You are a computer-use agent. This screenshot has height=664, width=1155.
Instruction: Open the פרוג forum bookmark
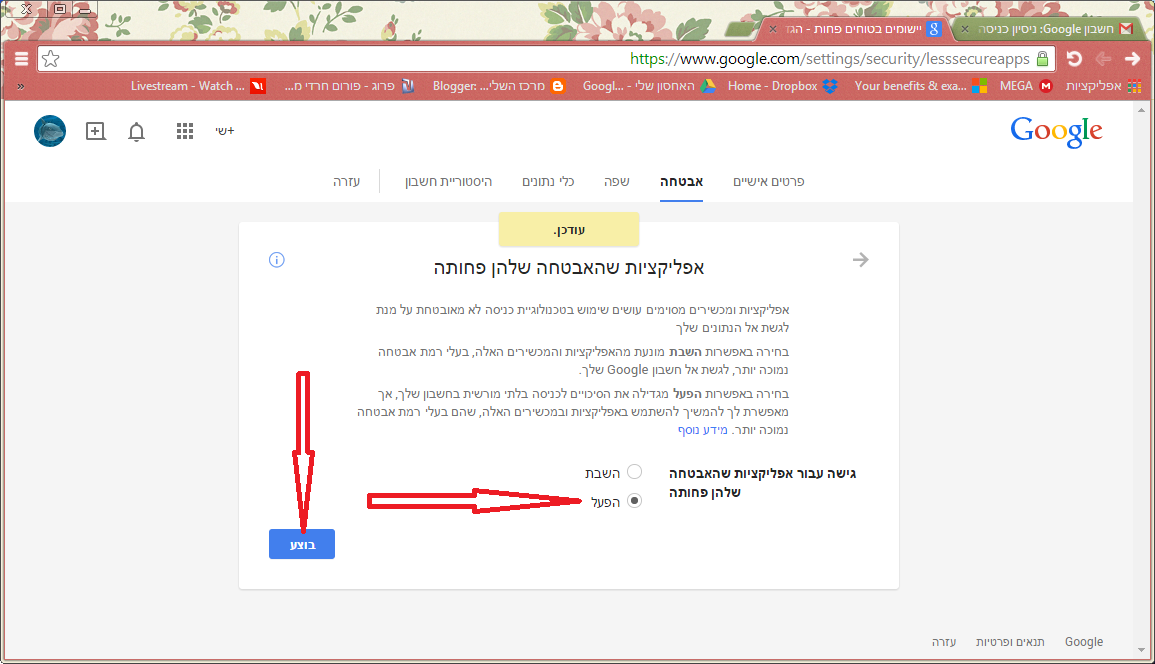350,86
